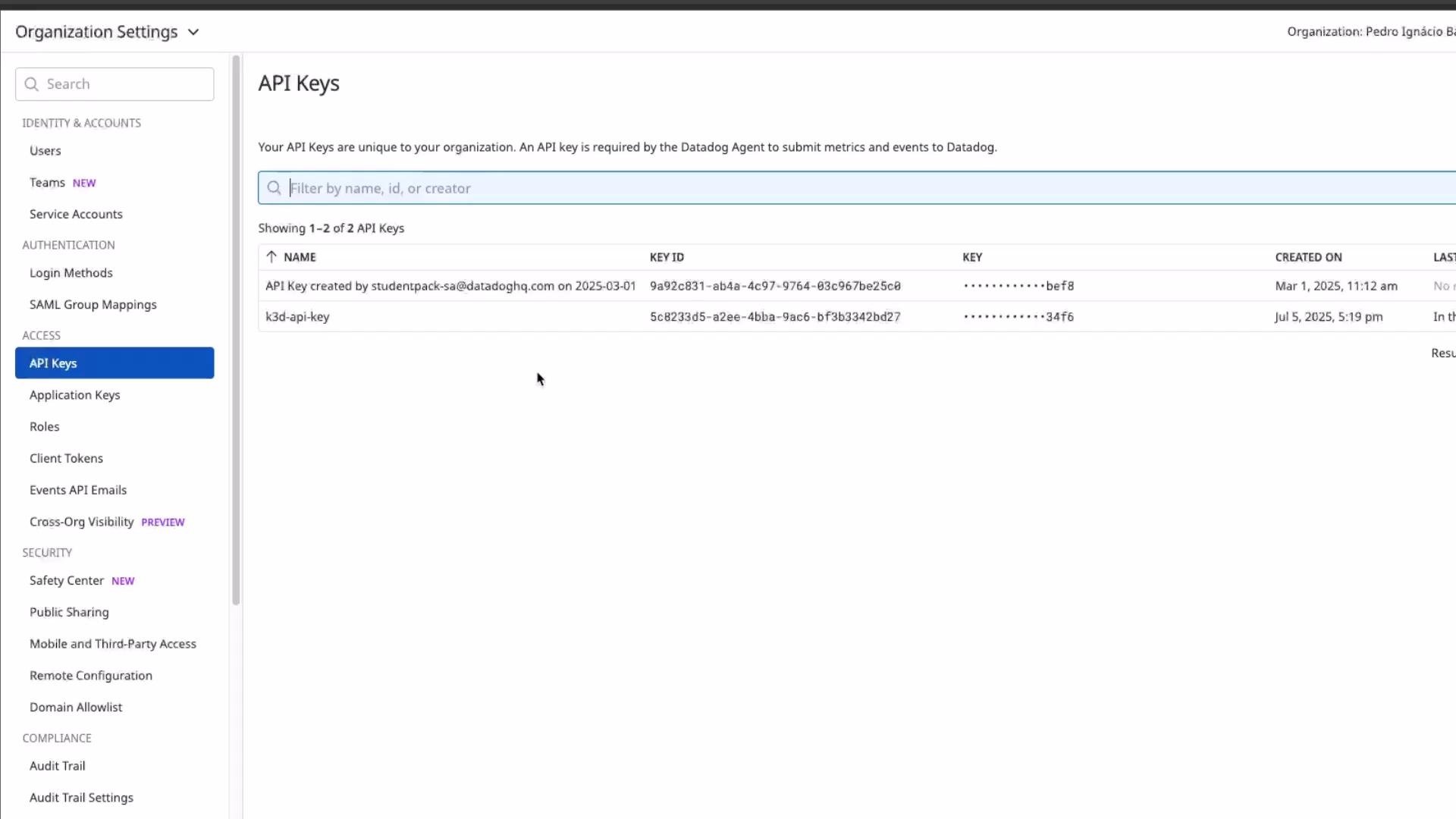This screenshot has height=819, width=1456.
Task: Click the Filter by name, id, or creator field
Action: pos(857,188)
